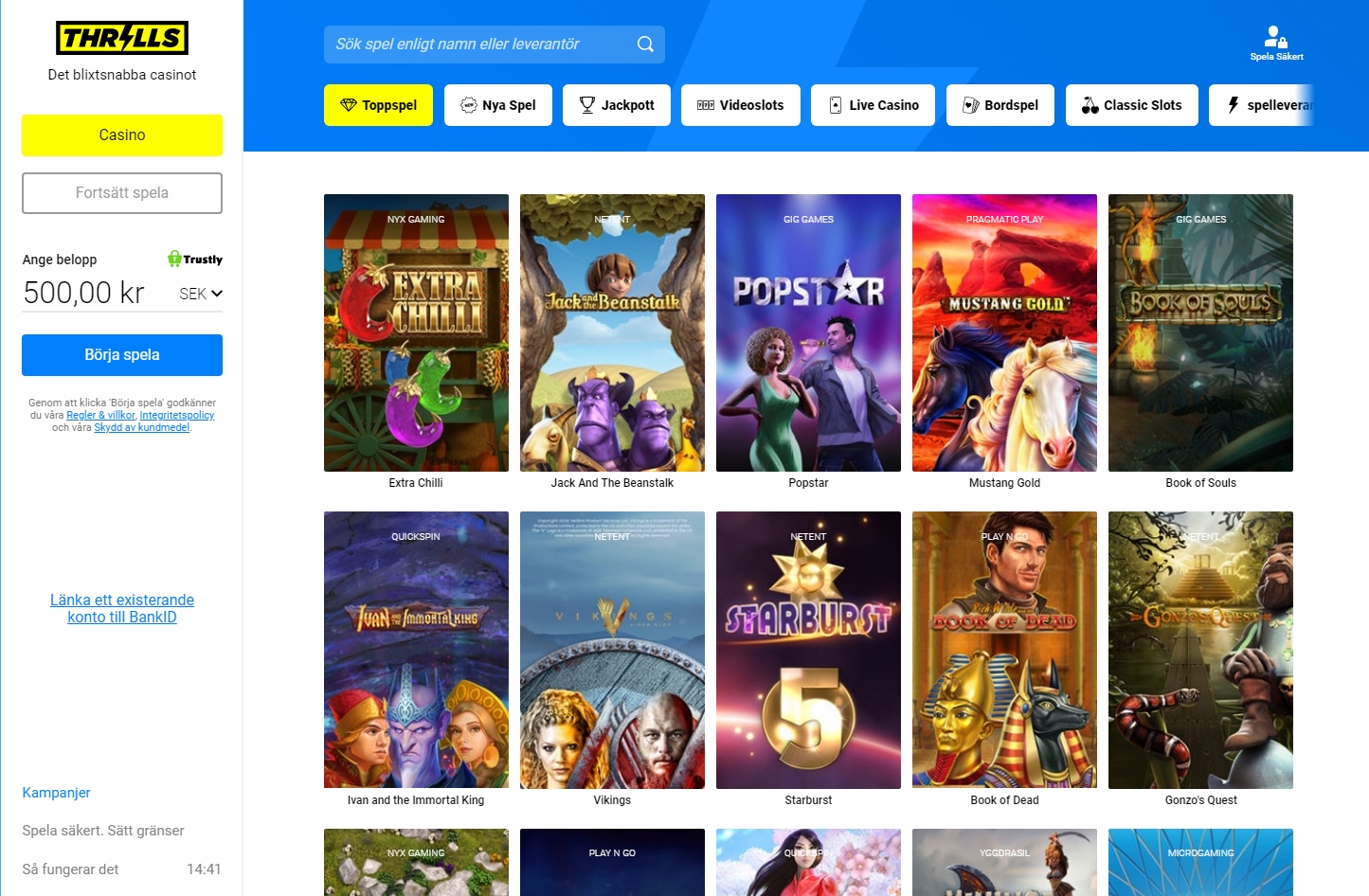The width and height of the screenshot is (1369, 896).
Task: Click the Trustly payment logo
Action: (x=195, y=259)
